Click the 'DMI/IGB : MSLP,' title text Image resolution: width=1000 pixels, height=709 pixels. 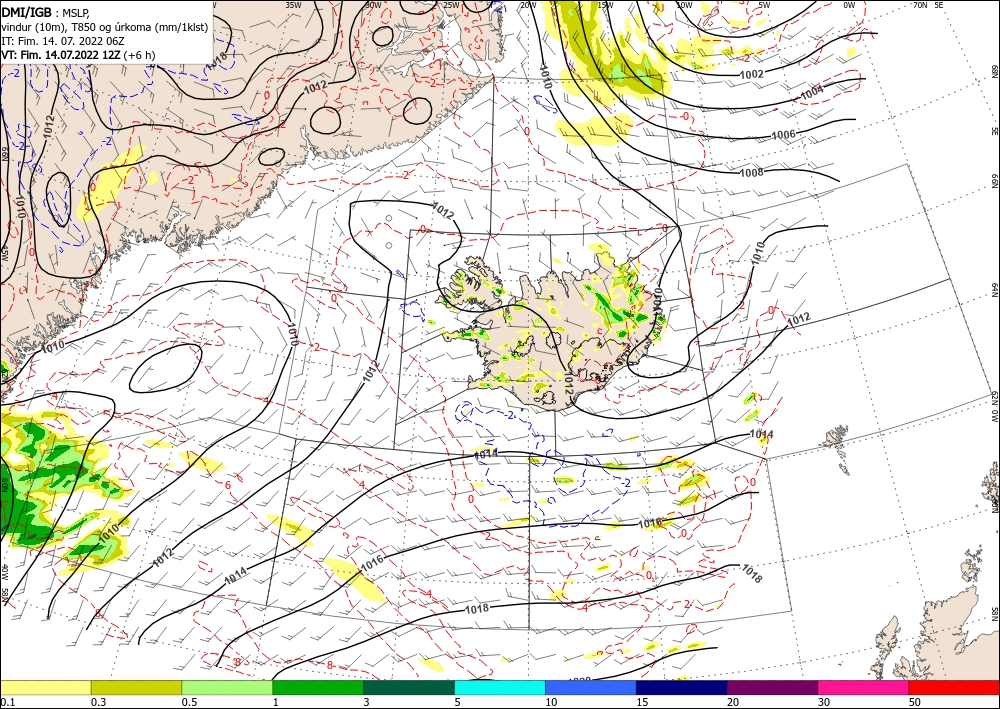tap(45, 12)
